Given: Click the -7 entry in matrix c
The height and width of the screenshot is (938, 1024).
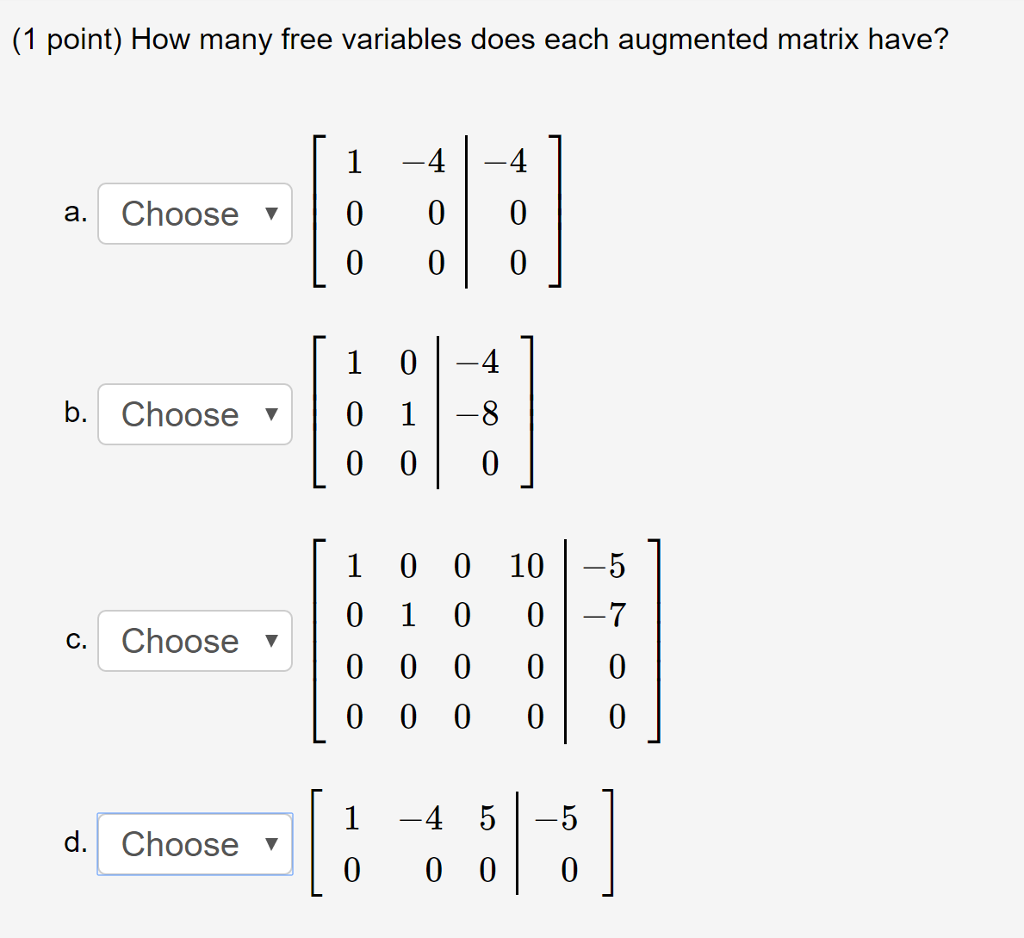Looking at the screenshot, I should [x=604, y=615].
